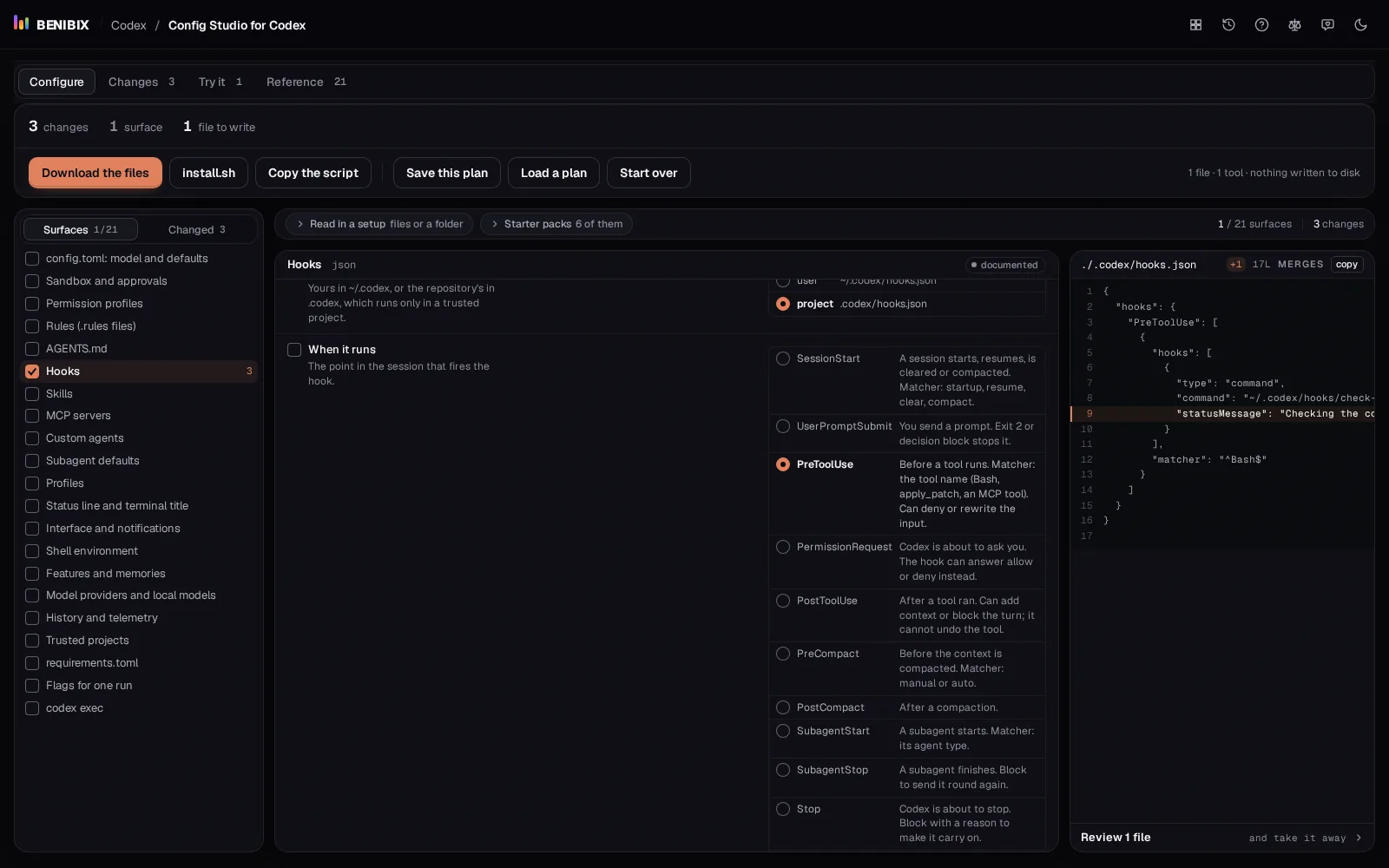The width and height of the screenshot is (1389, 868).
Task: Open the Changes tab
Action: 142,82
